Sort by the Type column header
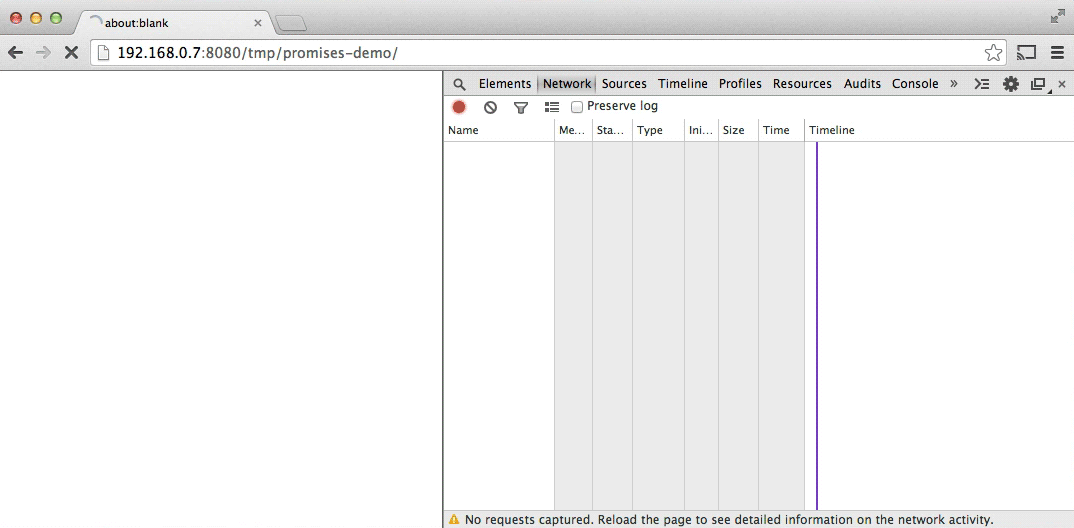Viewport: 1074px width, 528px height. click(x=658, y=130)
